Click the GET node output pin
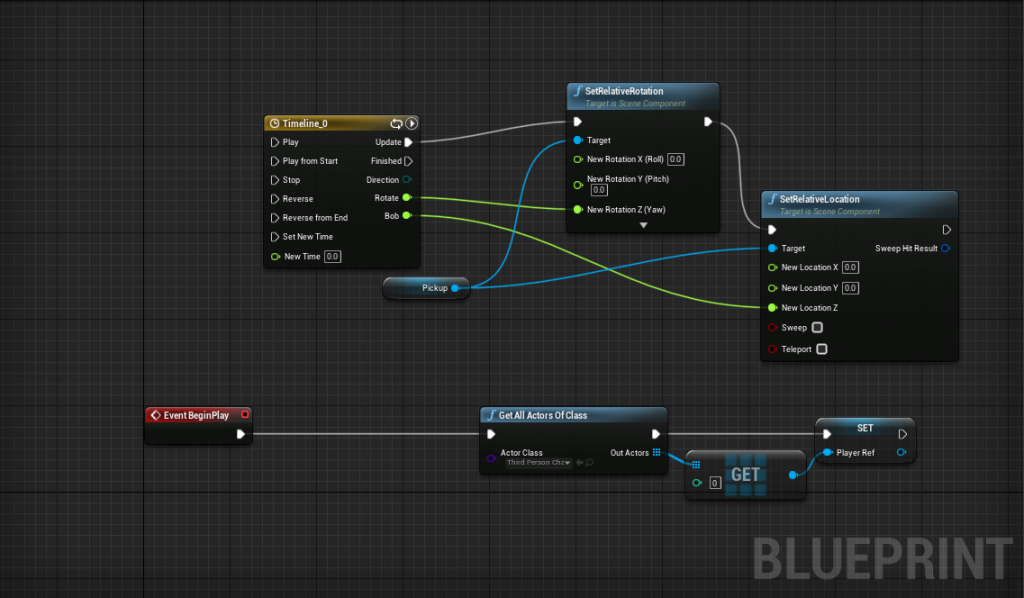 (x=793, y=475)
